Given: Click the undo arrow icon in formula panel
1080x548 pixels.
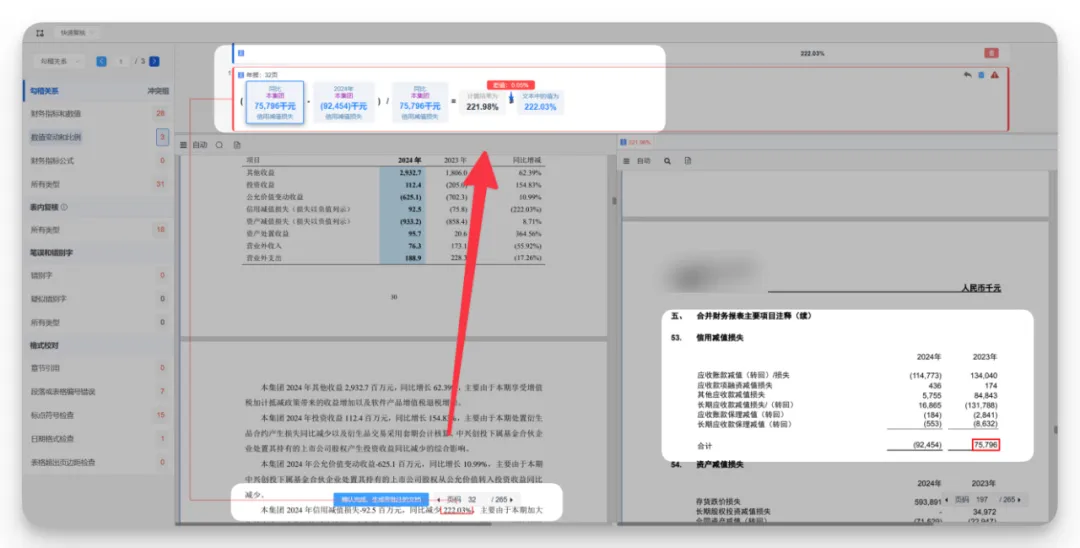Looking at the screenshot, I should 967,75.
